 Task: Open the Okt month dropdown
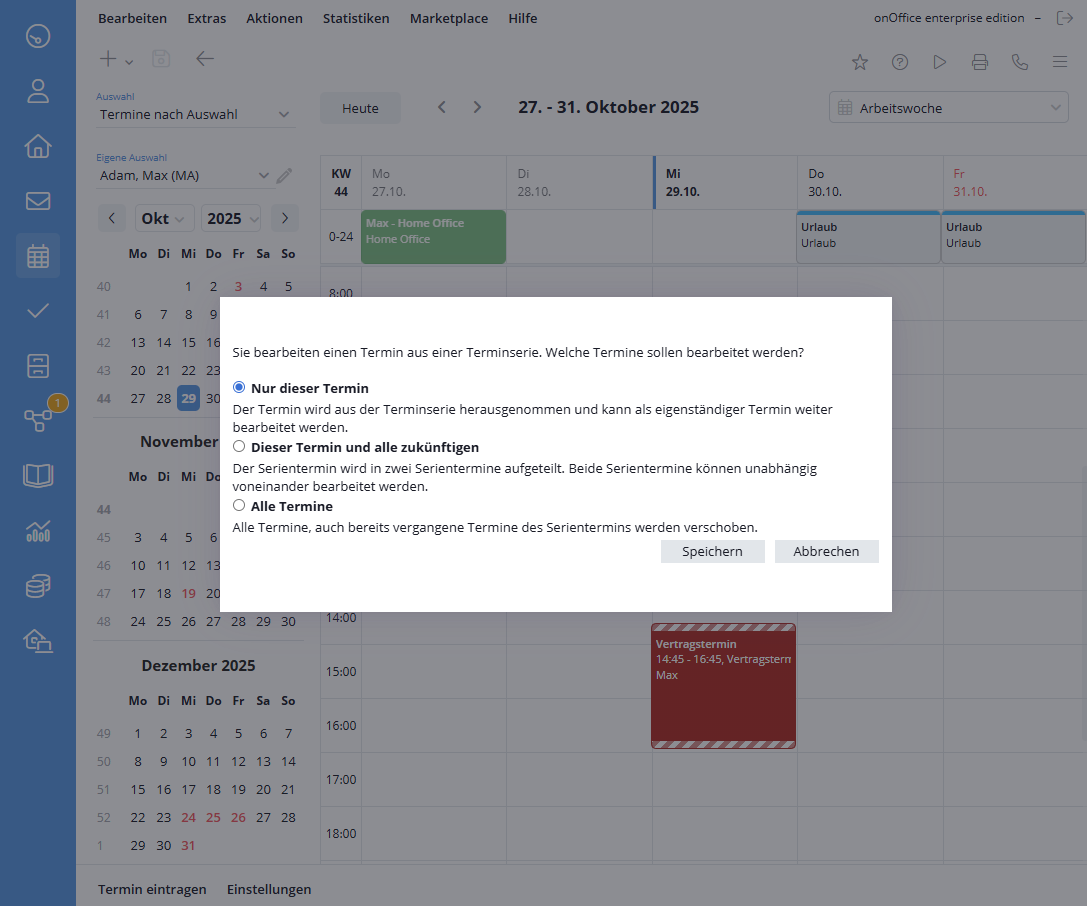tap(165, 218)
